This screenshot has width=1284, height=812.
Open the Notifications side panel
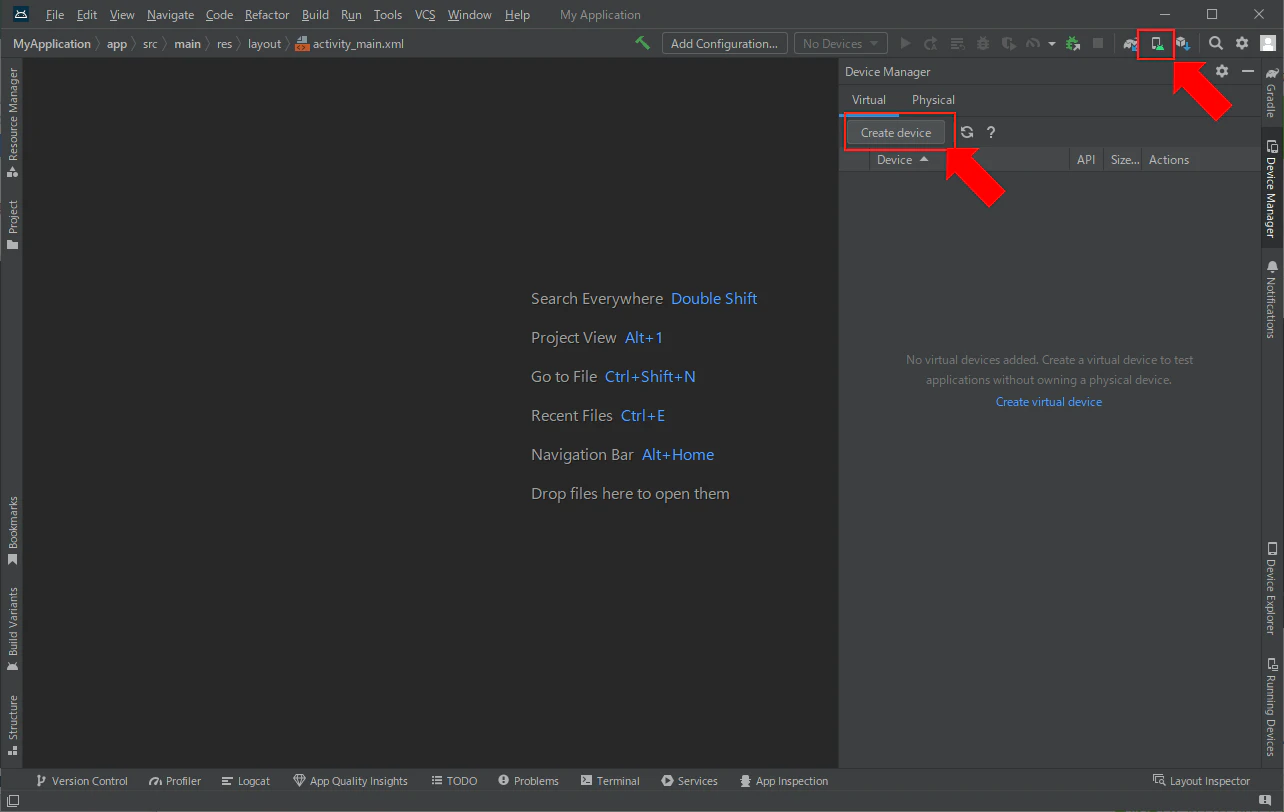point(1272,299)
